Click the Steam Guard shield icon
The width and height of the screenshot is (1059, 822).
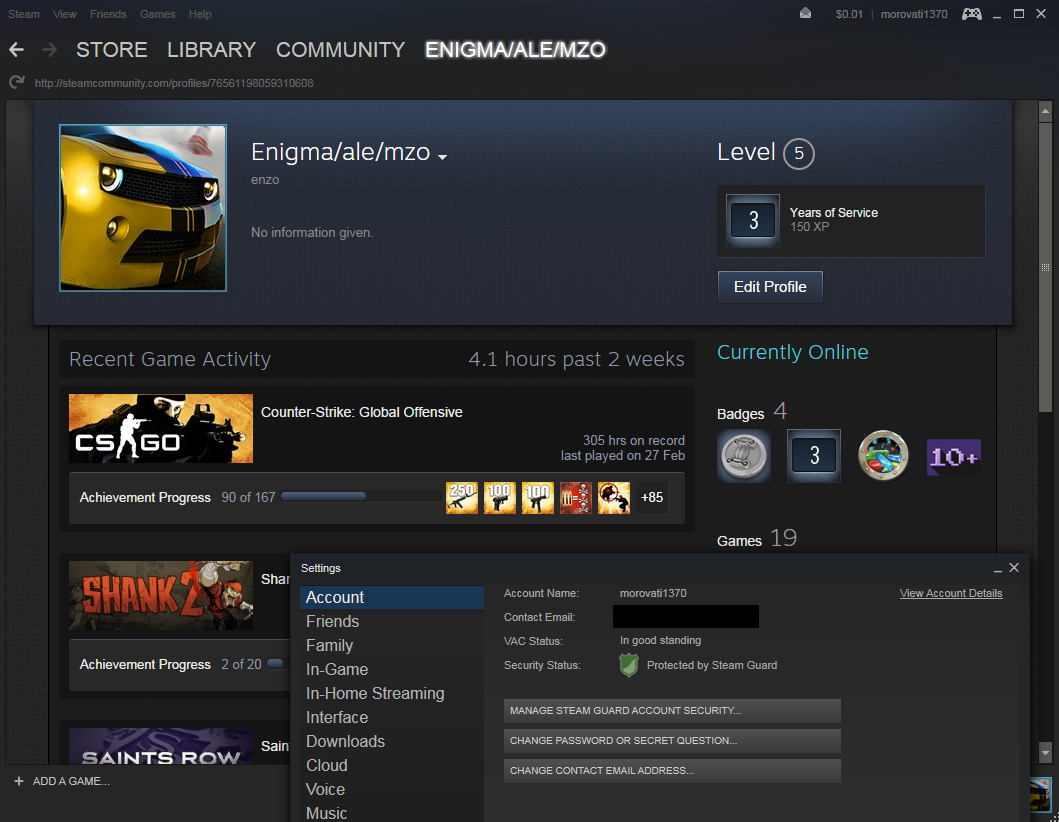[629, 665]
